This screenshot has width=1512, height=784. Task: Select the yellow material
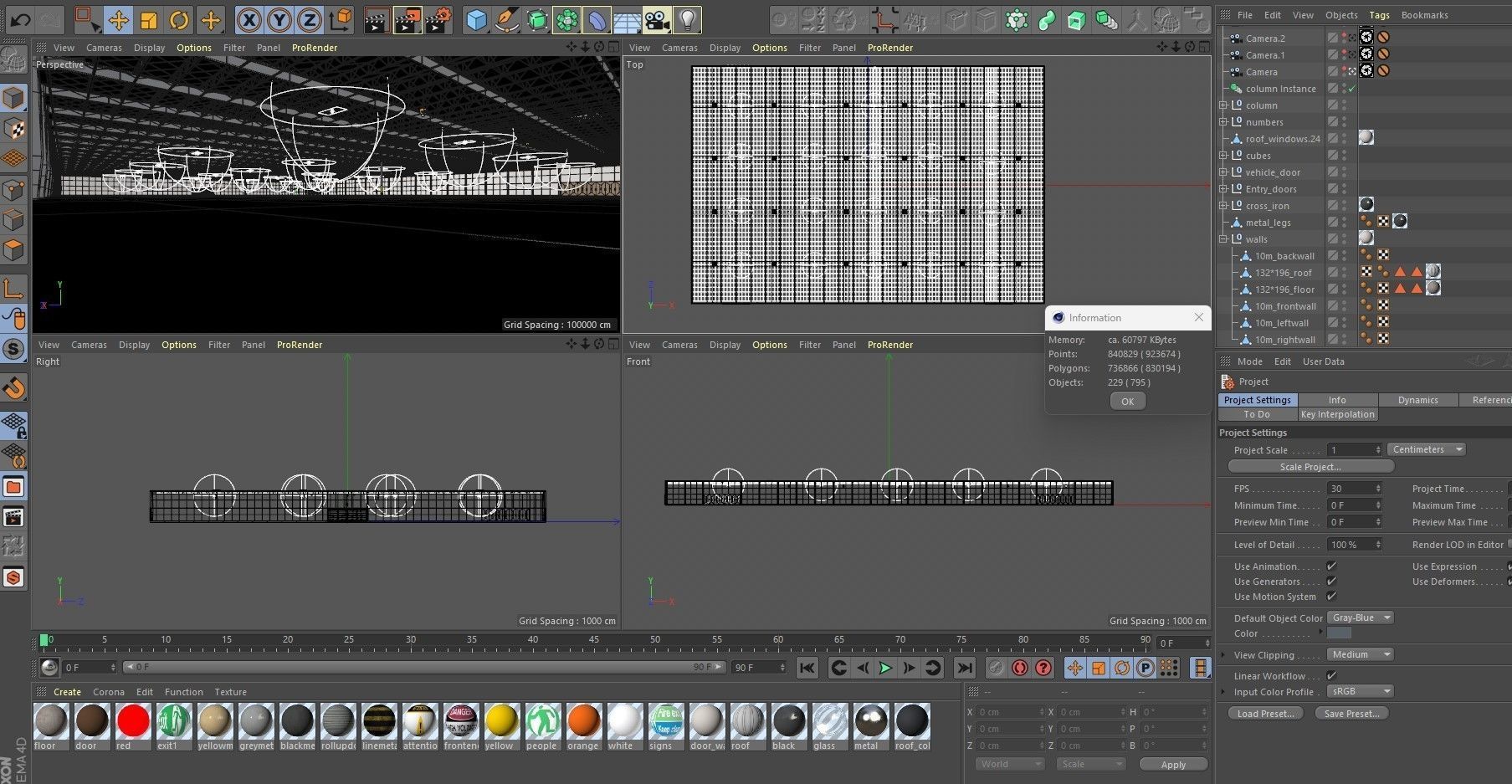(x=501, y=727)
